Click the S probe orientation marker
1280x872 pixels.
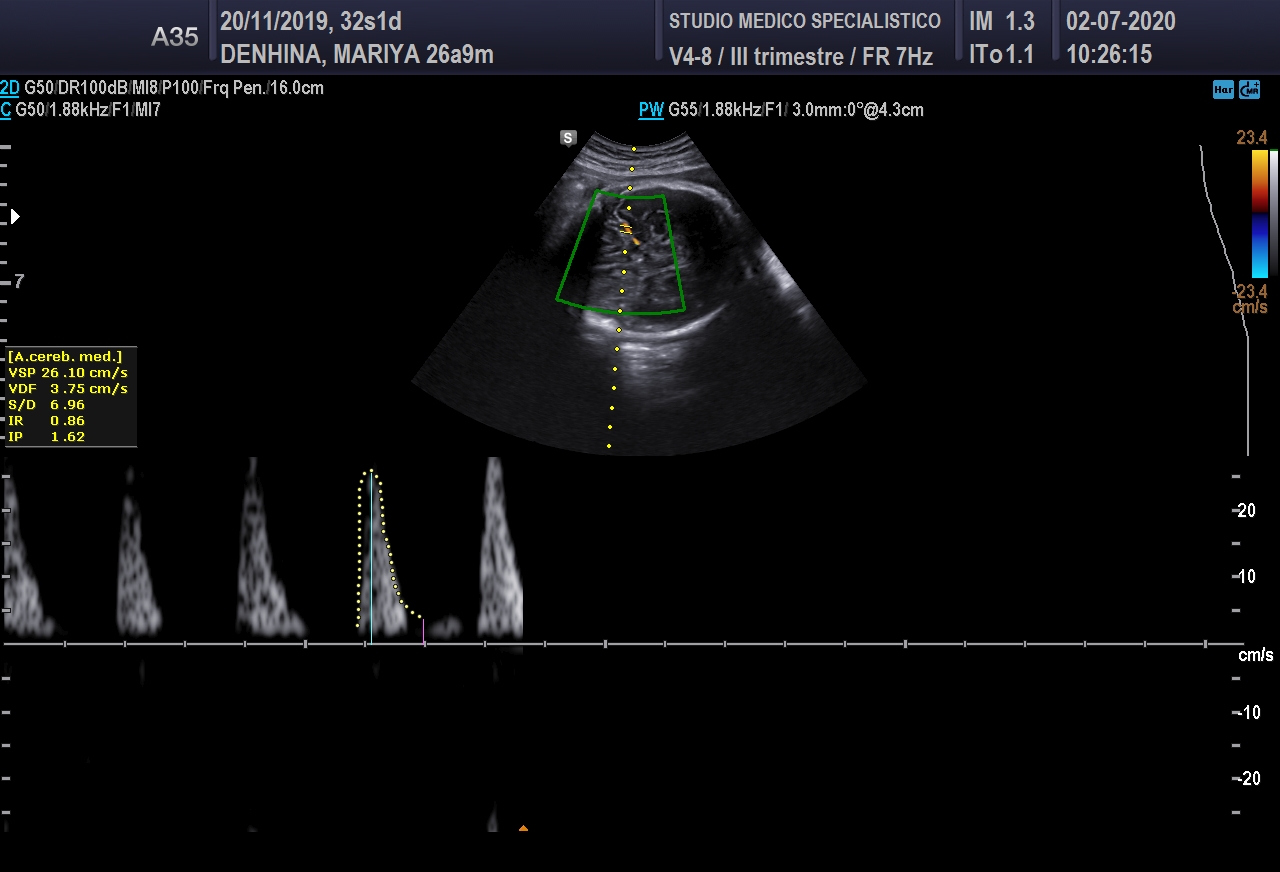(x=568, y=138)
